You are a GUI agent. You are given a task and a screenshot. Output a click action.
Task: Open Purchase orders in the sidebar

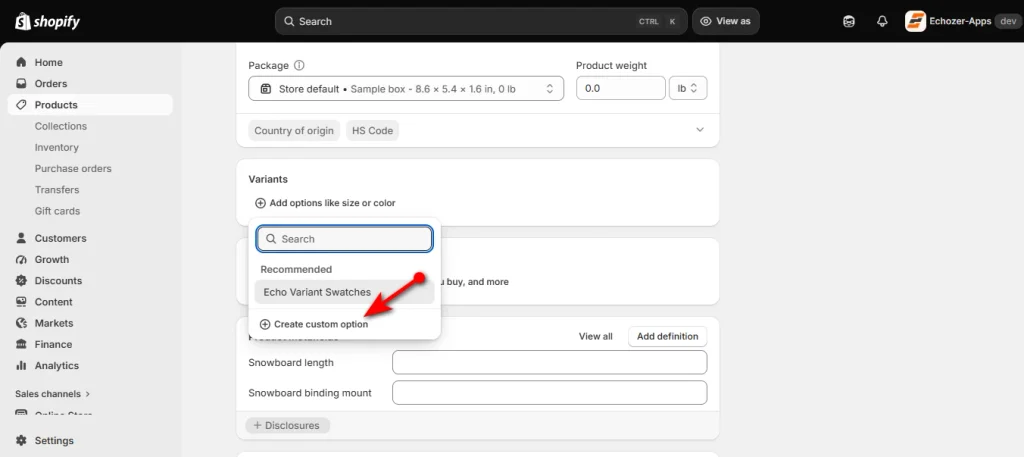pos(73,168)
